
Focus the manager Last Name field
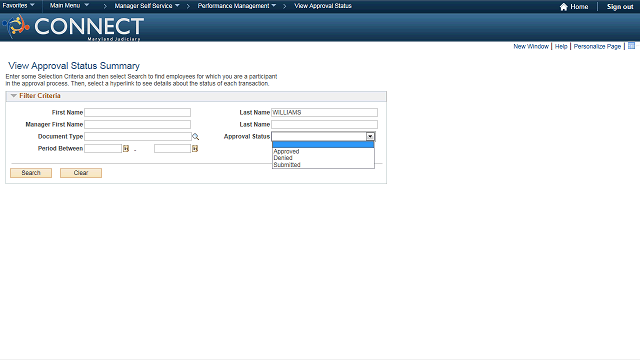324,124
